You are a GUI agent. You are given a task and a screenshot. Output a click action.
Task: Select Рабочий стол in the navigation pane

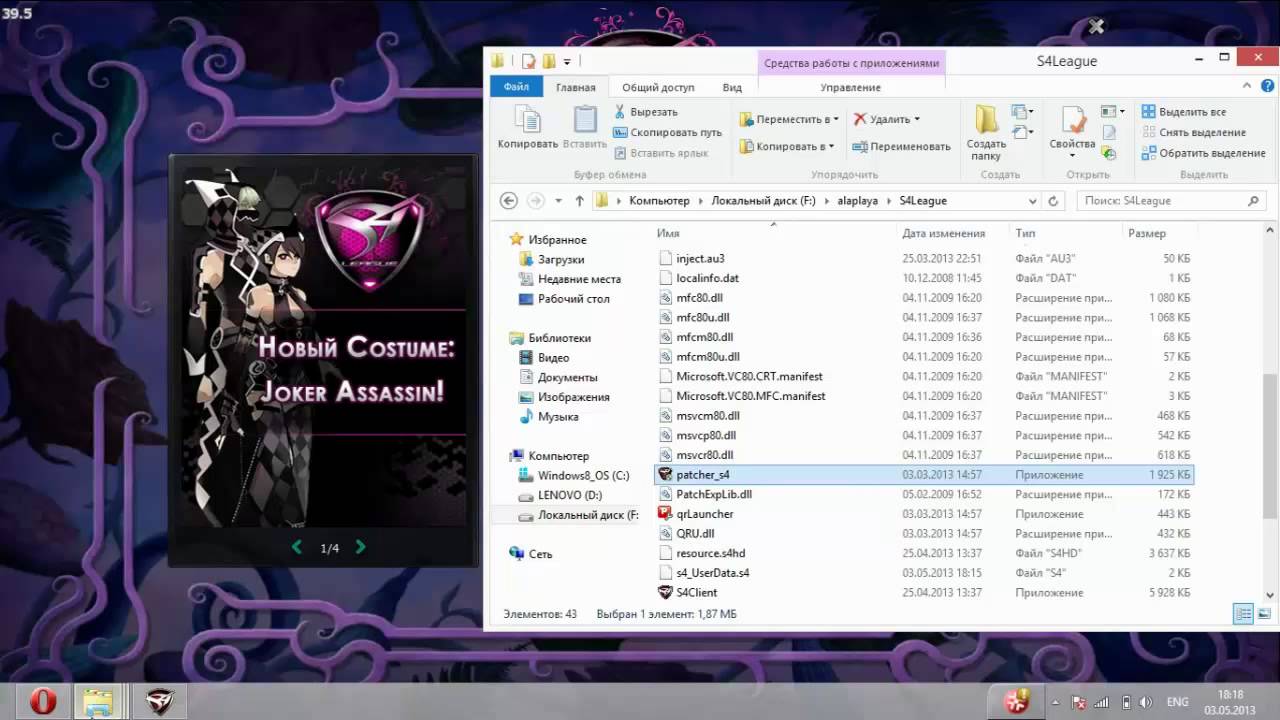pos(573,299)
